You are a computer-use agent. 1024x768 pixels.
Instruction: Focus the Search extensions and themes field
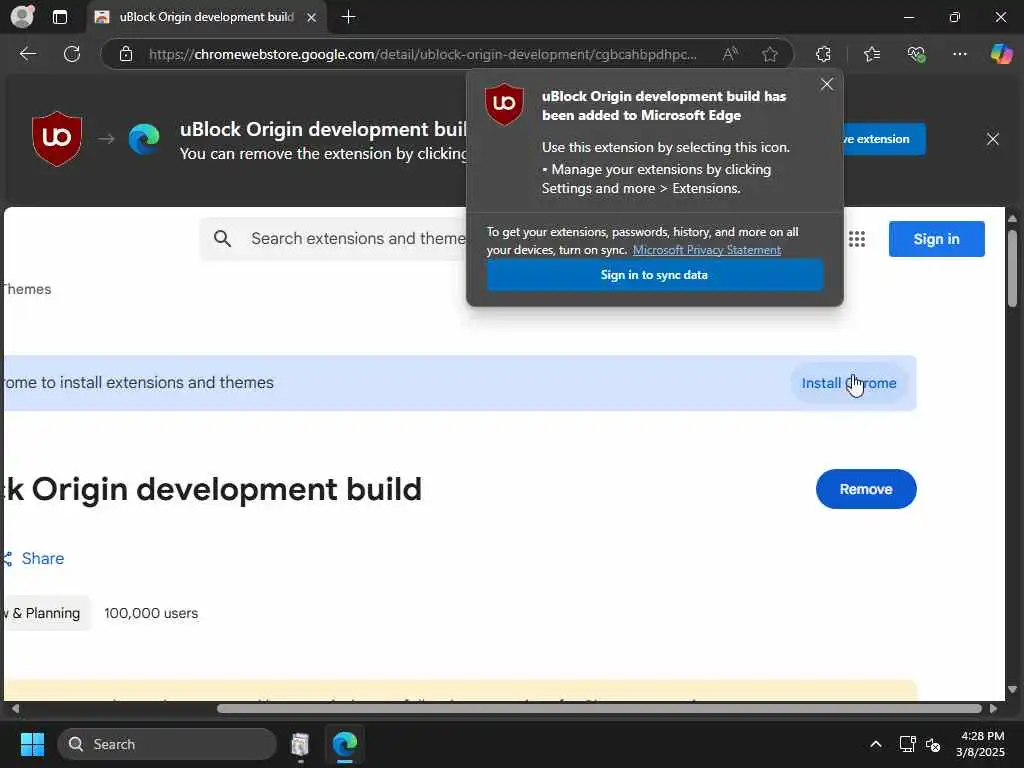pyautogui.click(x=357, y=238)
